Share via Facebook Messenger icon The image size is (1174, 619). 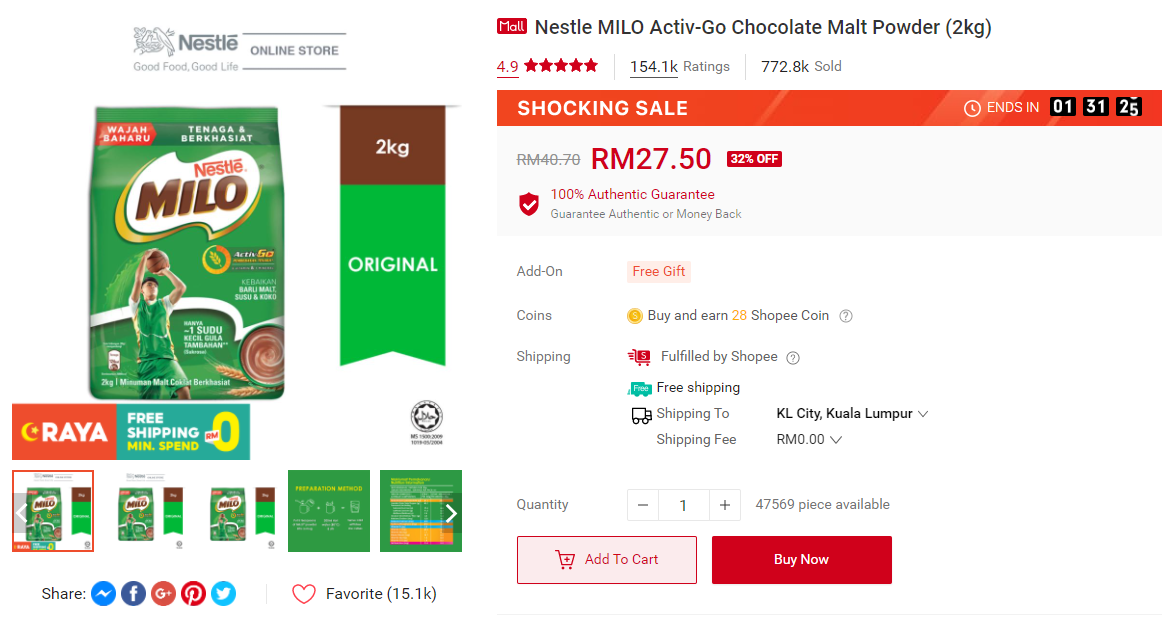[103, 594]
